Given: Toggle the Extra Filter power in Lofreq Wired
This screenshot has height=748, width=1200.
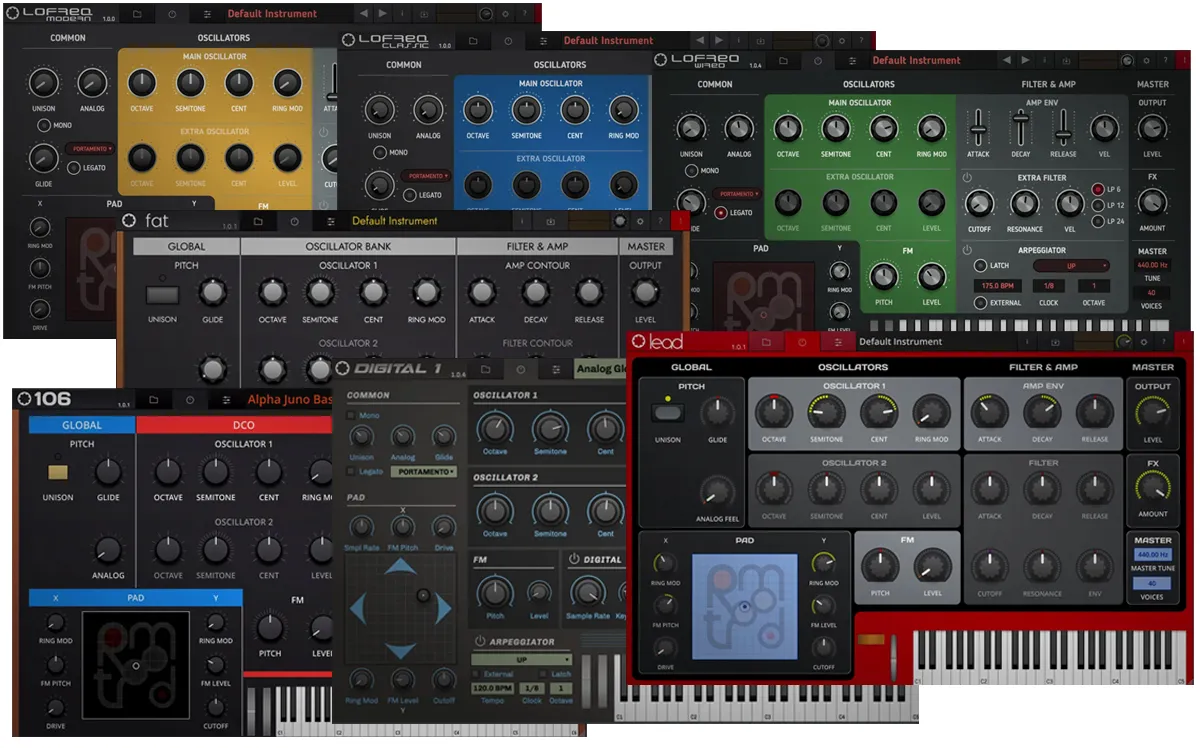Looking at the screenshot, I should (967, 178).
